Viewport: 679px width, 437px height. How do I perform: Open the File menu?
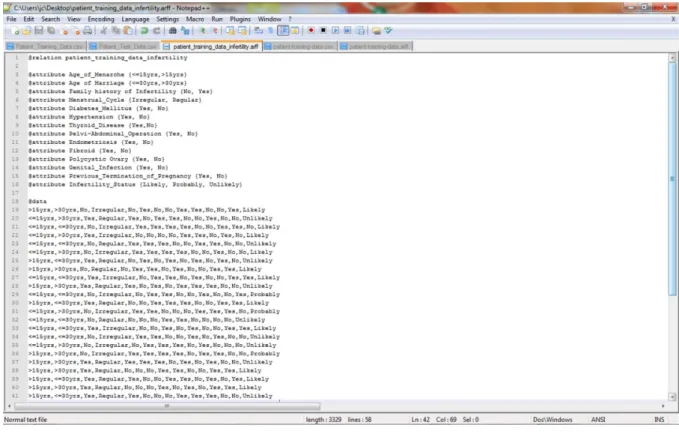[12, 19]
